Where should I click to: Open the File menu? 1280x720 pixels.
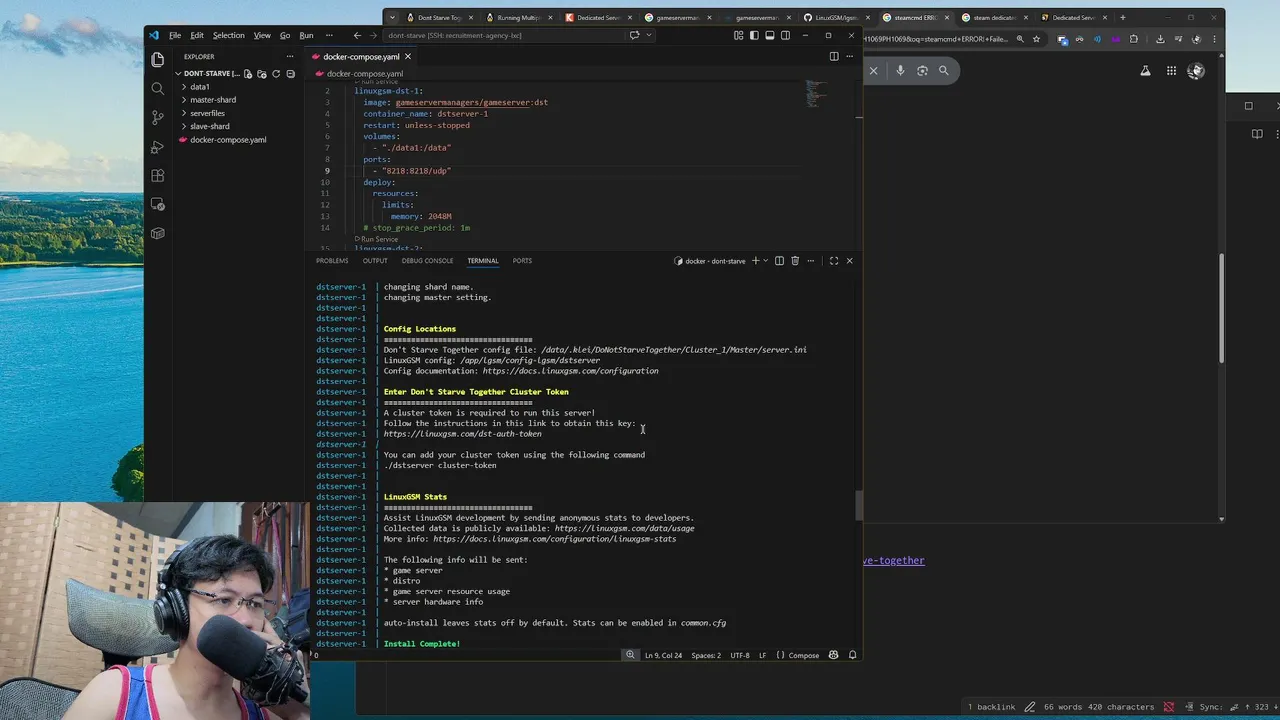coord(175,35)
